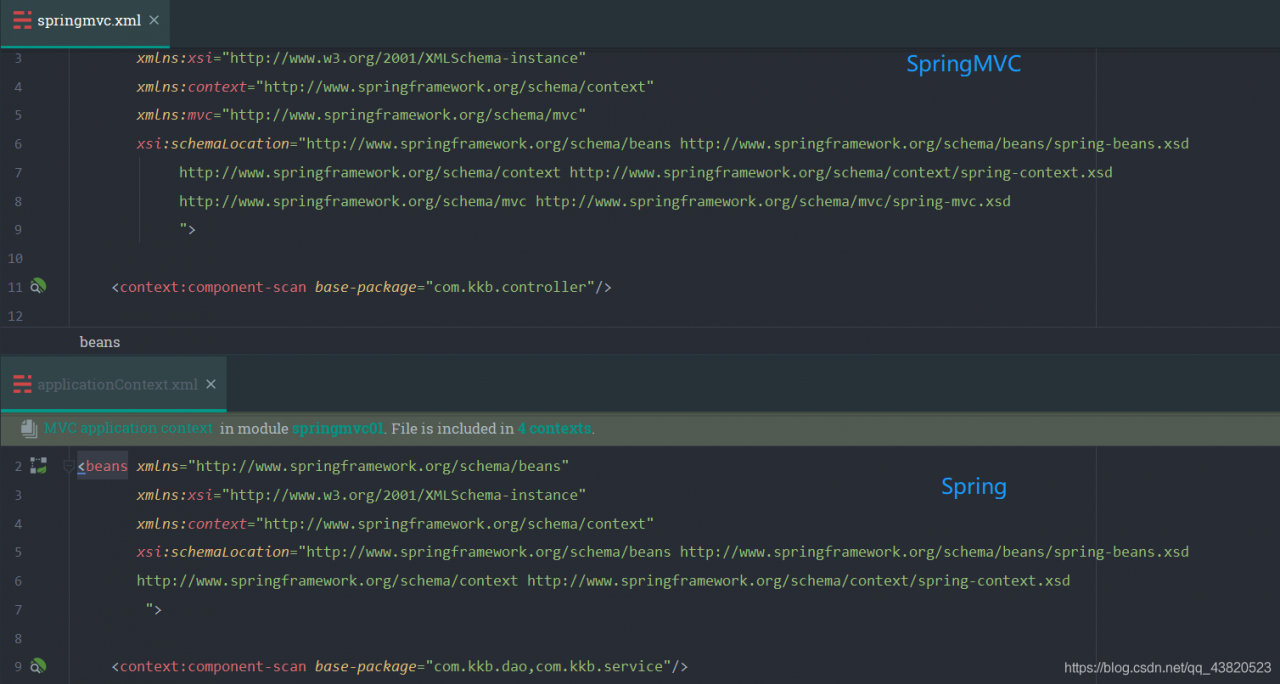
Task: Click the beans breadcrumb in the upper editor
Action: (100, 342)
